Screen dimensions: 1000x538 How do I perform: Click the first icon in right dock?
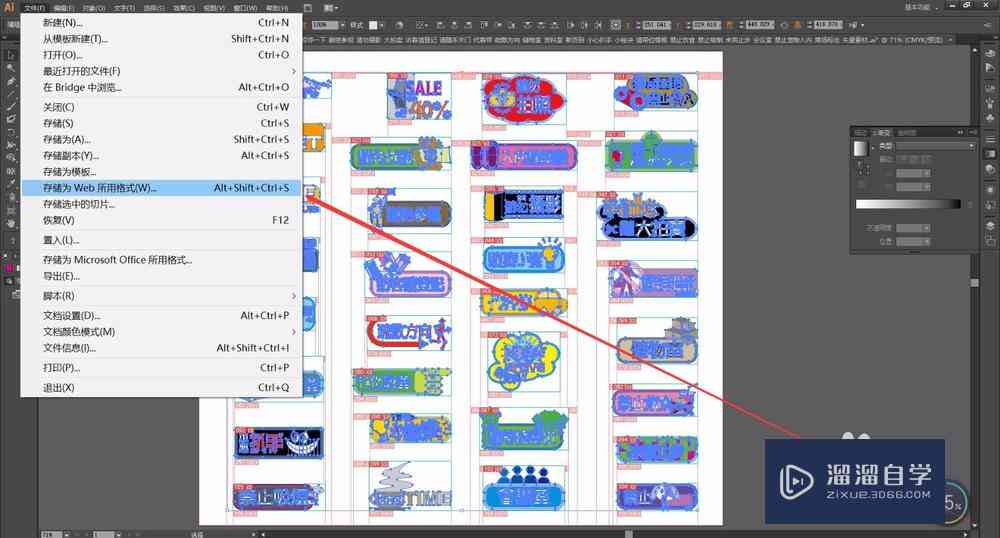tap(989, 54)
